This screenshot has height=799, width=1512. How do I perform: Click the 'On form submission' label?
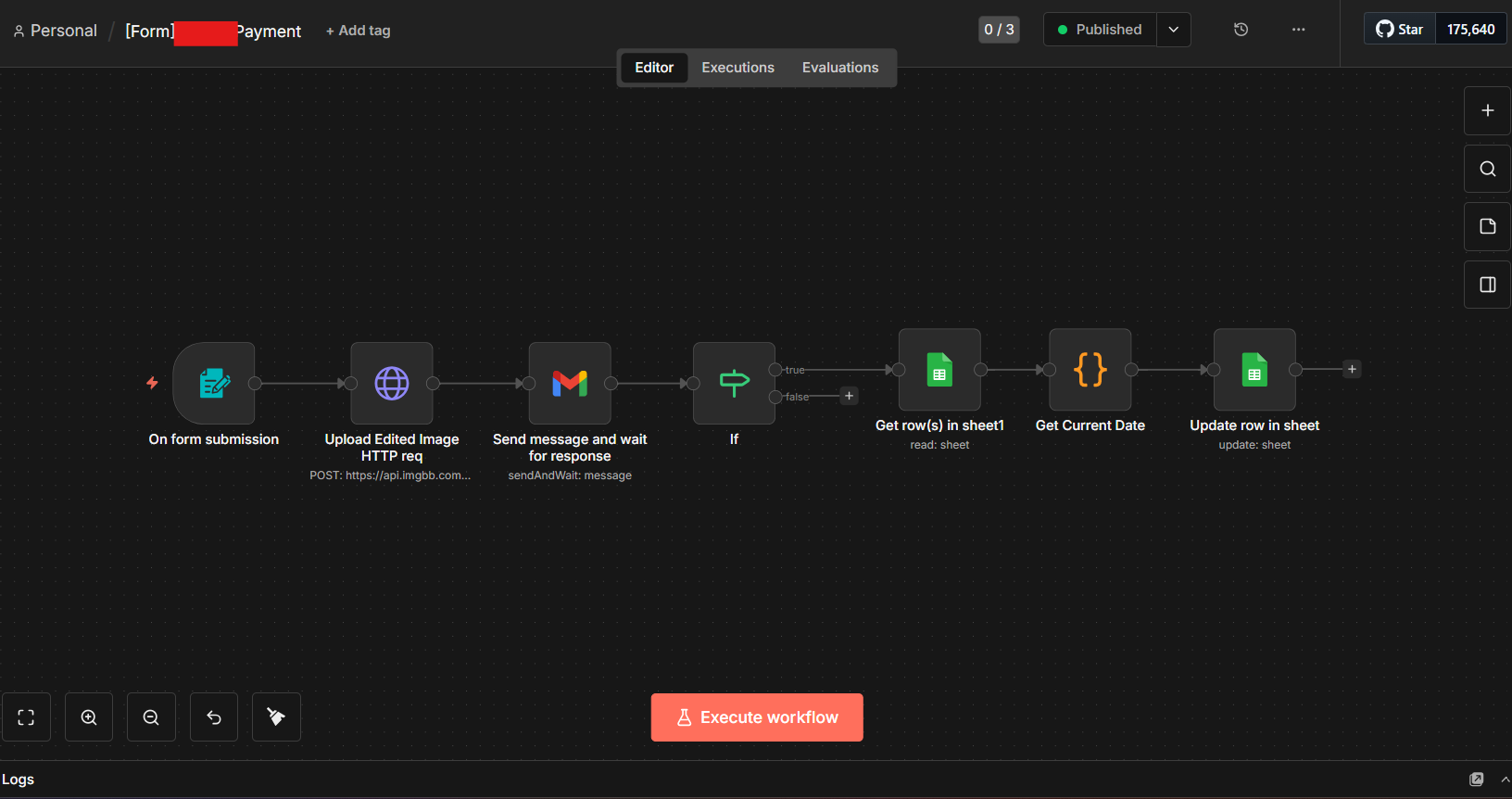pos(214,439)
